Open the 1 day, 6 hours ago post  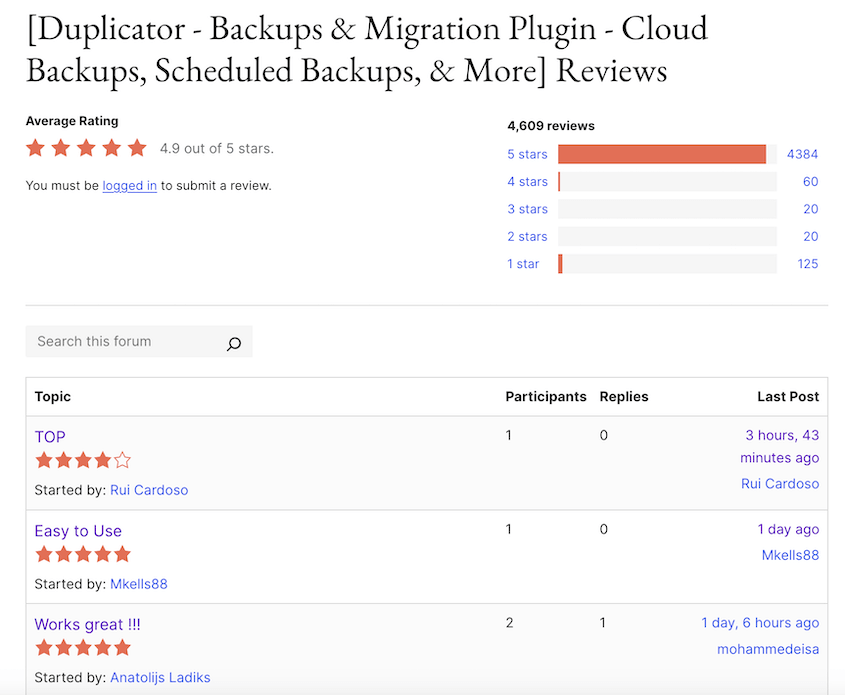tap(760, 623)
